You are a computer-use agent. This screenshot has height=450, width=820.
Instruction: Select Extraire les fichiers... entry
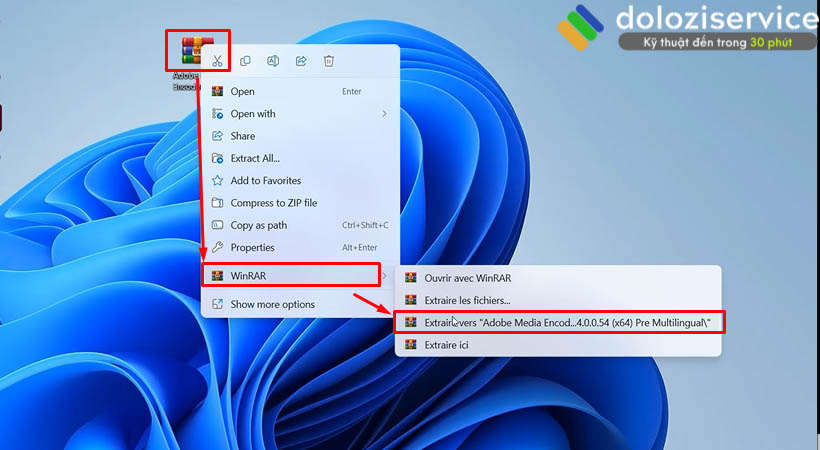click(x=467, y=300)
